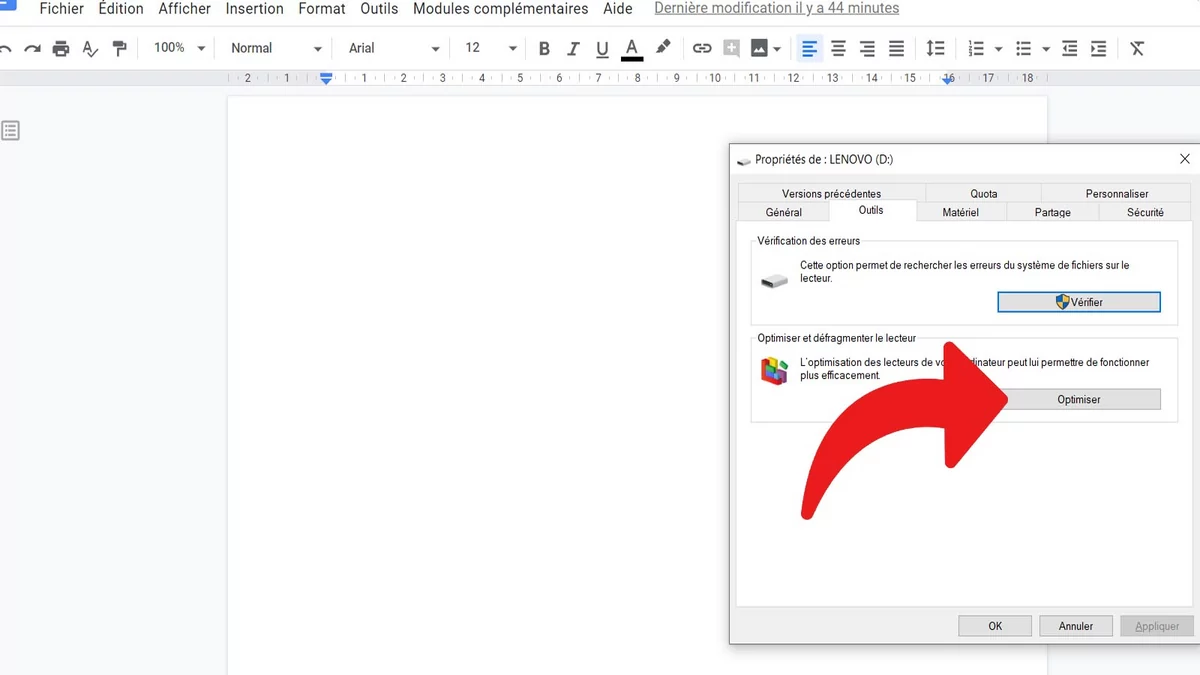
Task: Click the Optimiser button
Action: [x=1079, y=398]
